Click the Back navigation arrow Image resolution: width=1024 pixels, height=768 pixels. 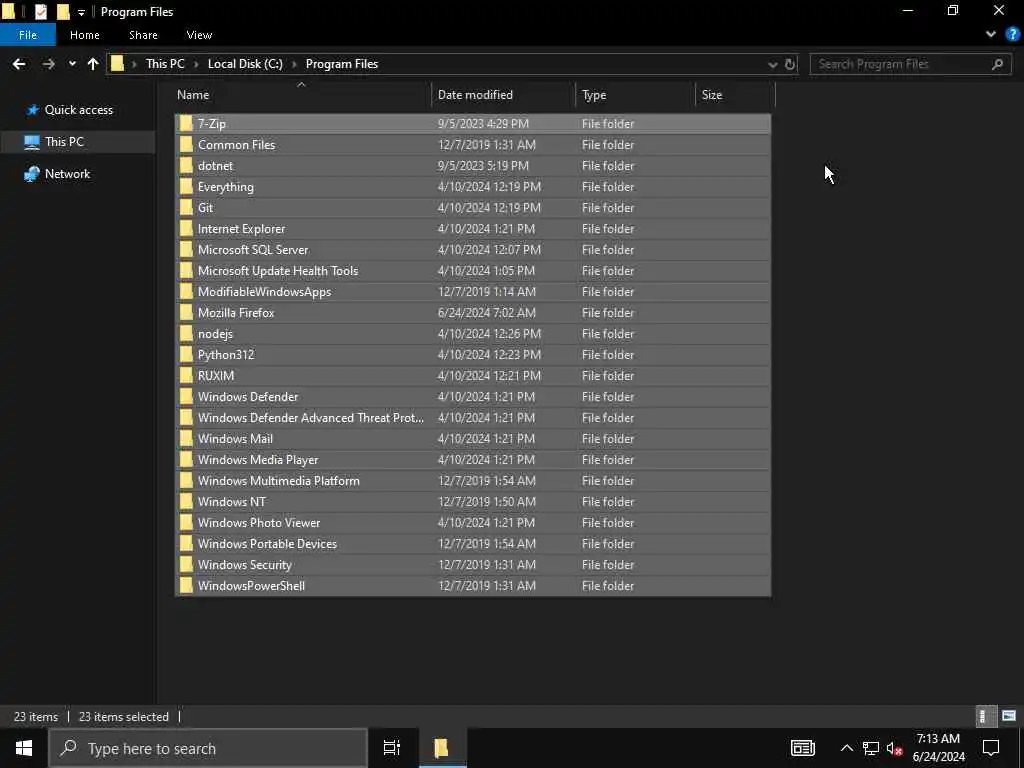point(19,64)
